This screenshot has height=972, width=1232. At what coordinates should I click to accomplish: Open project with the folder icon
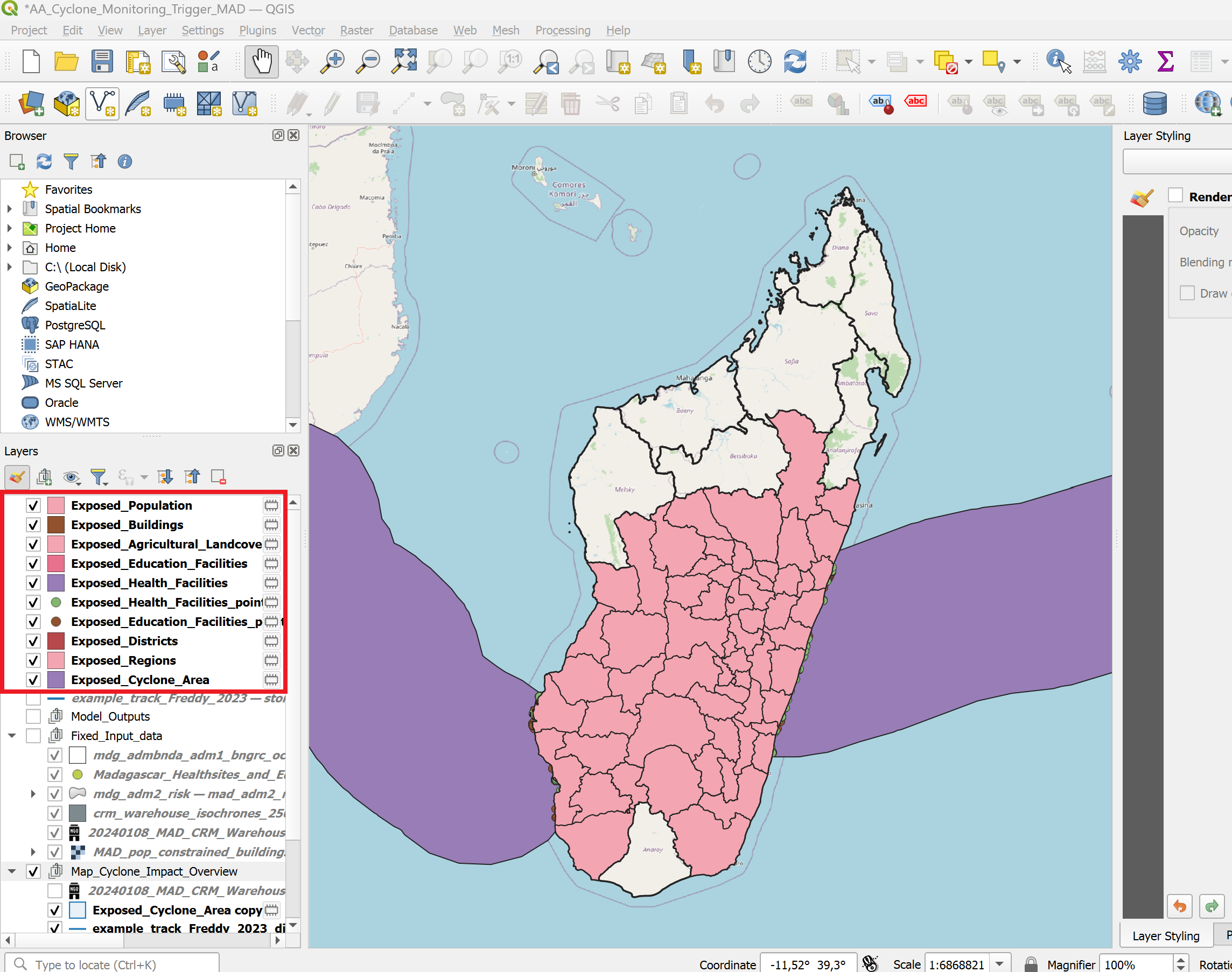pyautogui.click(x=66, y=61)
